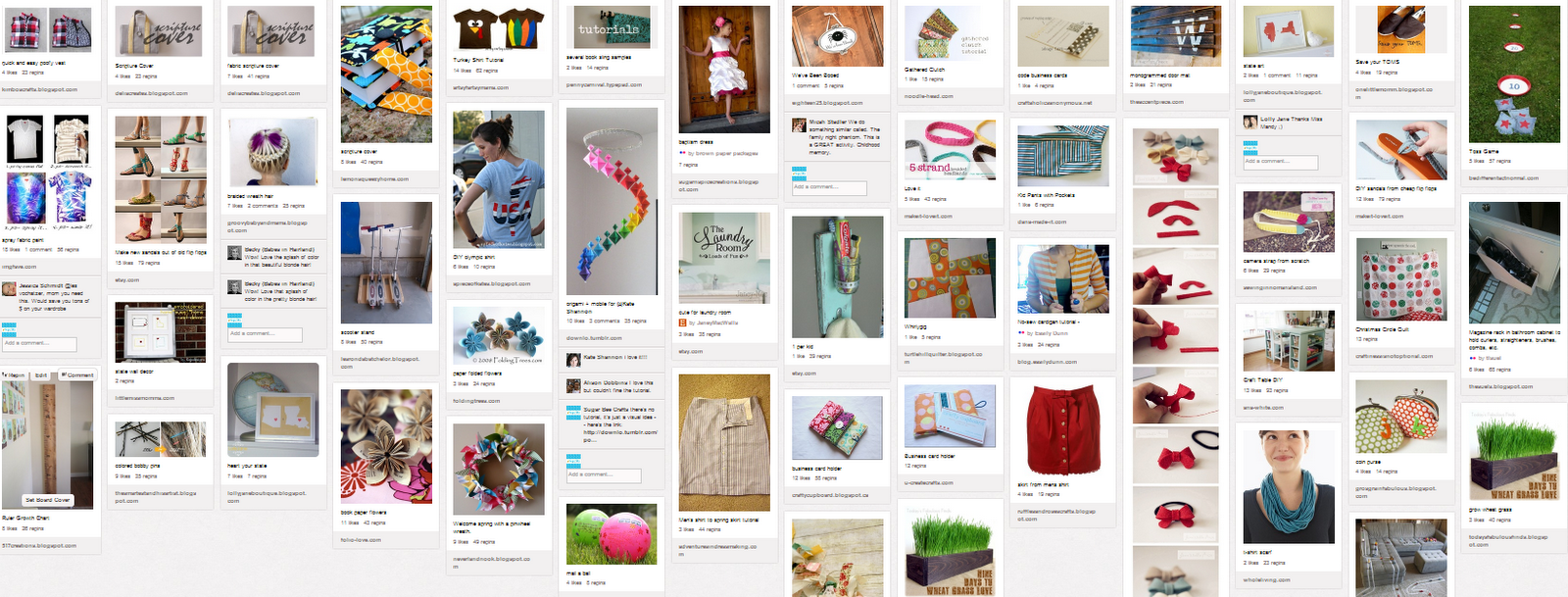This screenshot has width=1568, height=597.
Task: Open the monogrammed door mat pin image
Action: point(1176,36)
